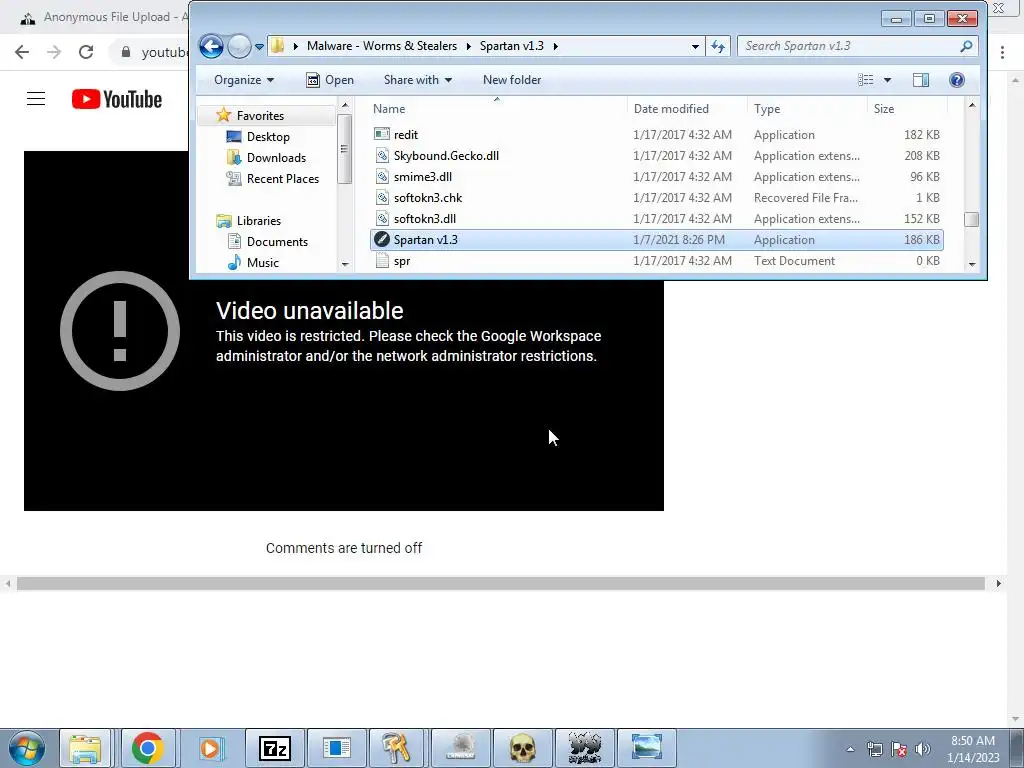Screen dimensions: 1024x768
Task: Select the redit application file
Action: (x=656, y=135)
